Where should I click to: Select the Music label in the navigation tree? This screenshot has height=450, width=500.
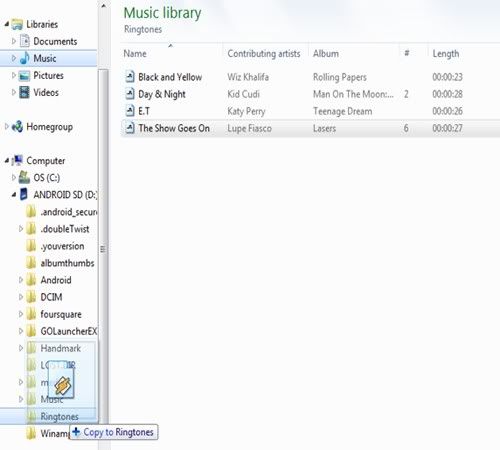click(x=45, y=58)
